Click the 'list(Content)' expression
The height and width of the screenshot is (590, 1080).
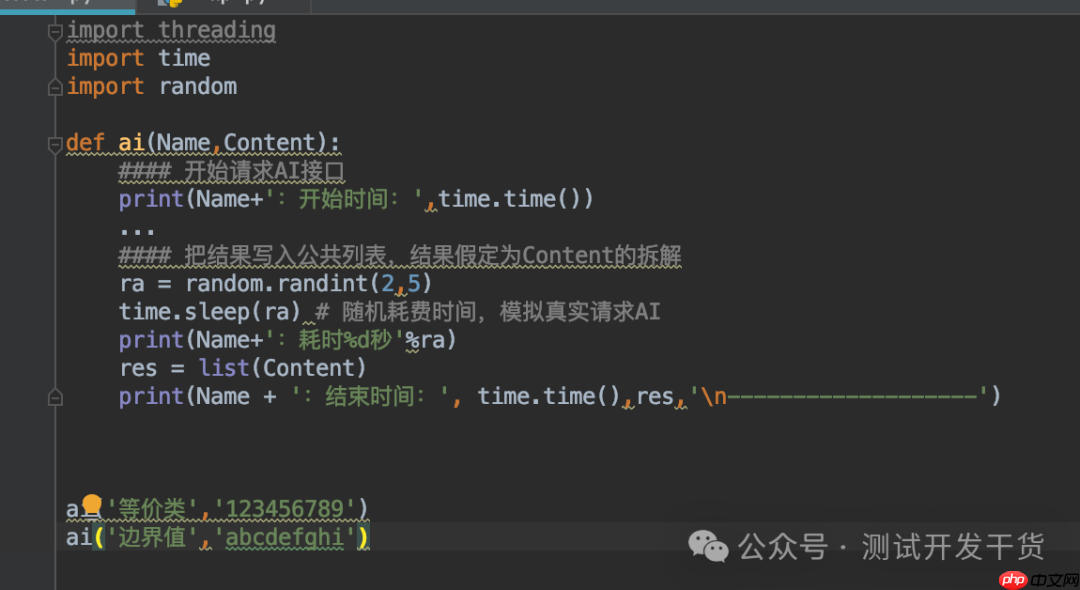pyautogui.click(x=283, y=368)
